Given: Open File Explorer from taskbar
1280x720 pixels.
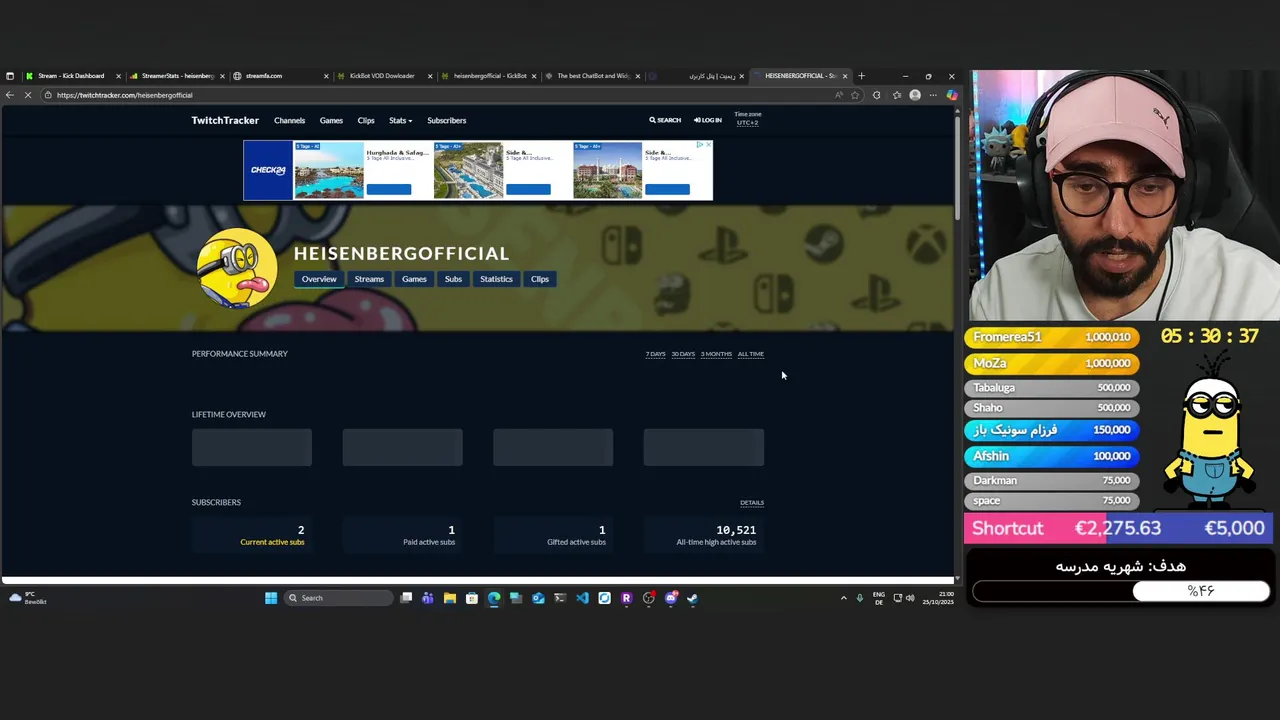Looking at the screenshot, I should click(450, 598).
